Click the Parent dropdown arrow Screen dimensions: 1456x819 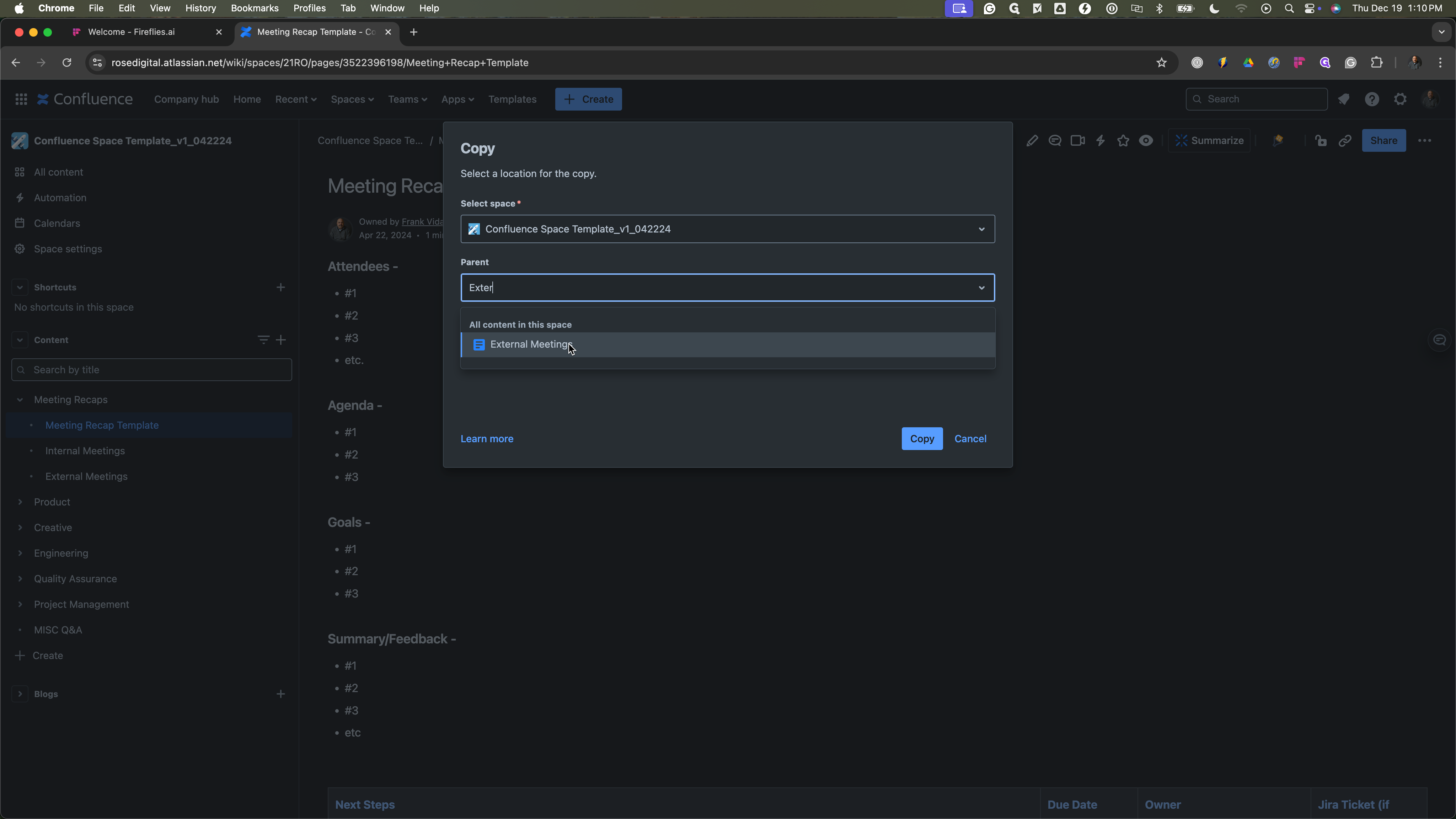pos(981,288)
